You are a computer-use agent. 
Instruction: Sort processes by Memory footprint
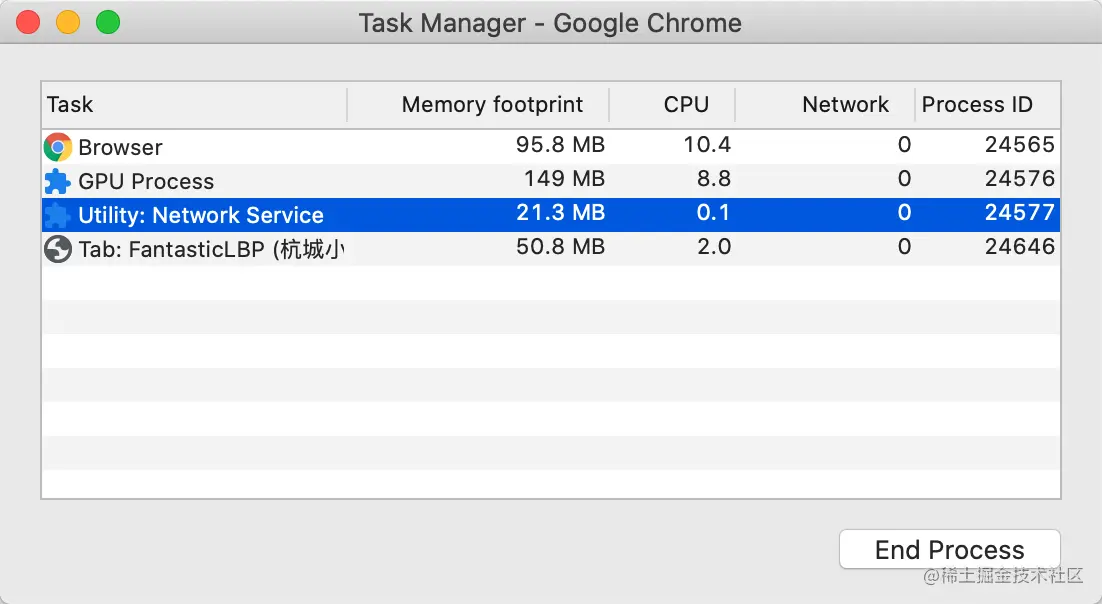point(492,104)
